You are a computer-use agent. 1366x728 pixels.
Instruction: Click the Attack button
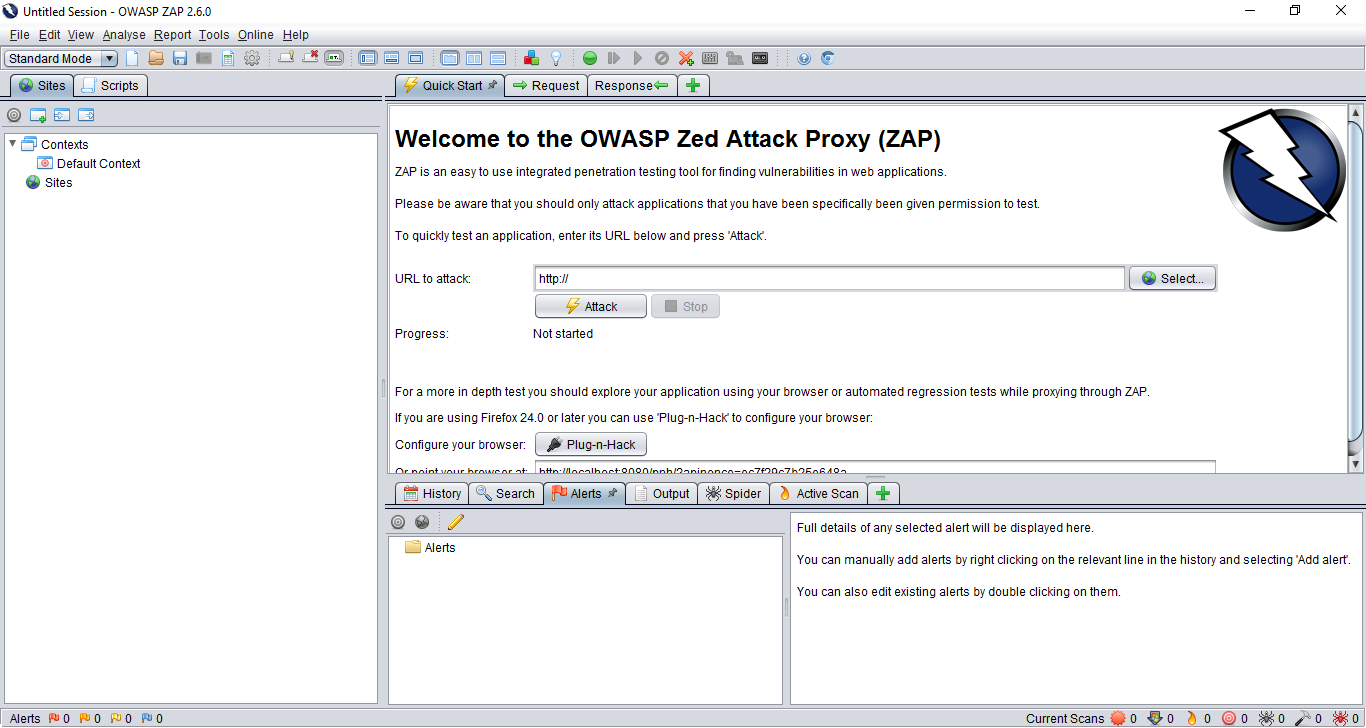(591, 306)
